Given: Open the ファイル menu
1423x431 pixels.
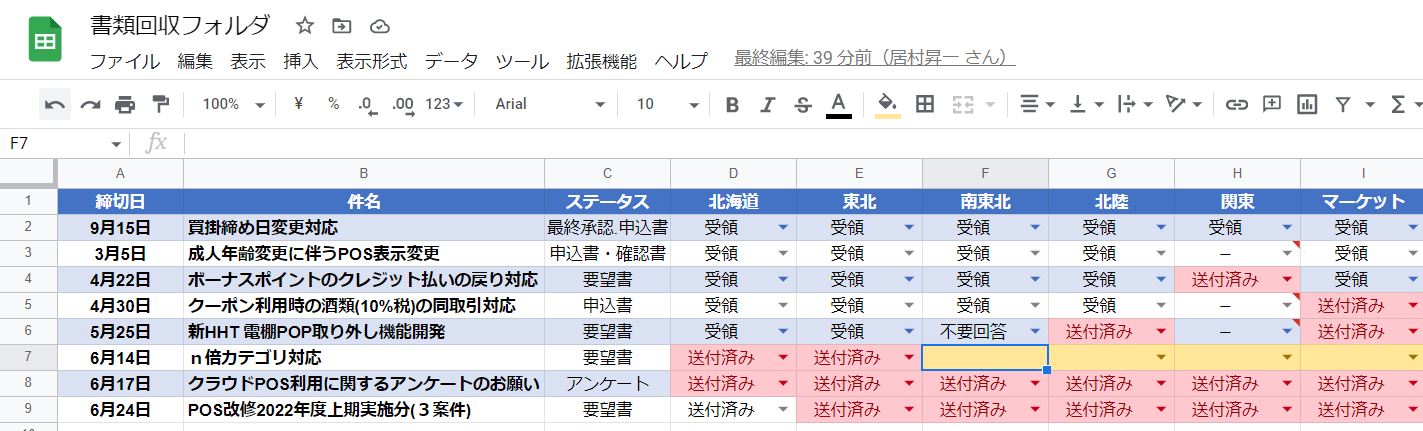Looking at the screenshot, I should point(124,61).
